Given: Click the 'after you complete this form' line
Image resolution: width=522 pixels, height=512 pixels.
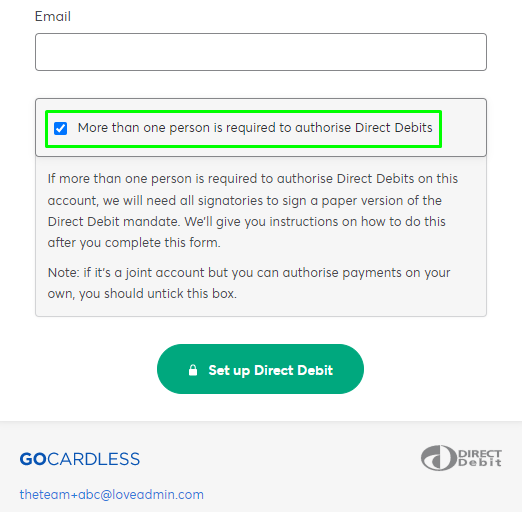Looking at the screenshot, I should (x=134, y=243).
